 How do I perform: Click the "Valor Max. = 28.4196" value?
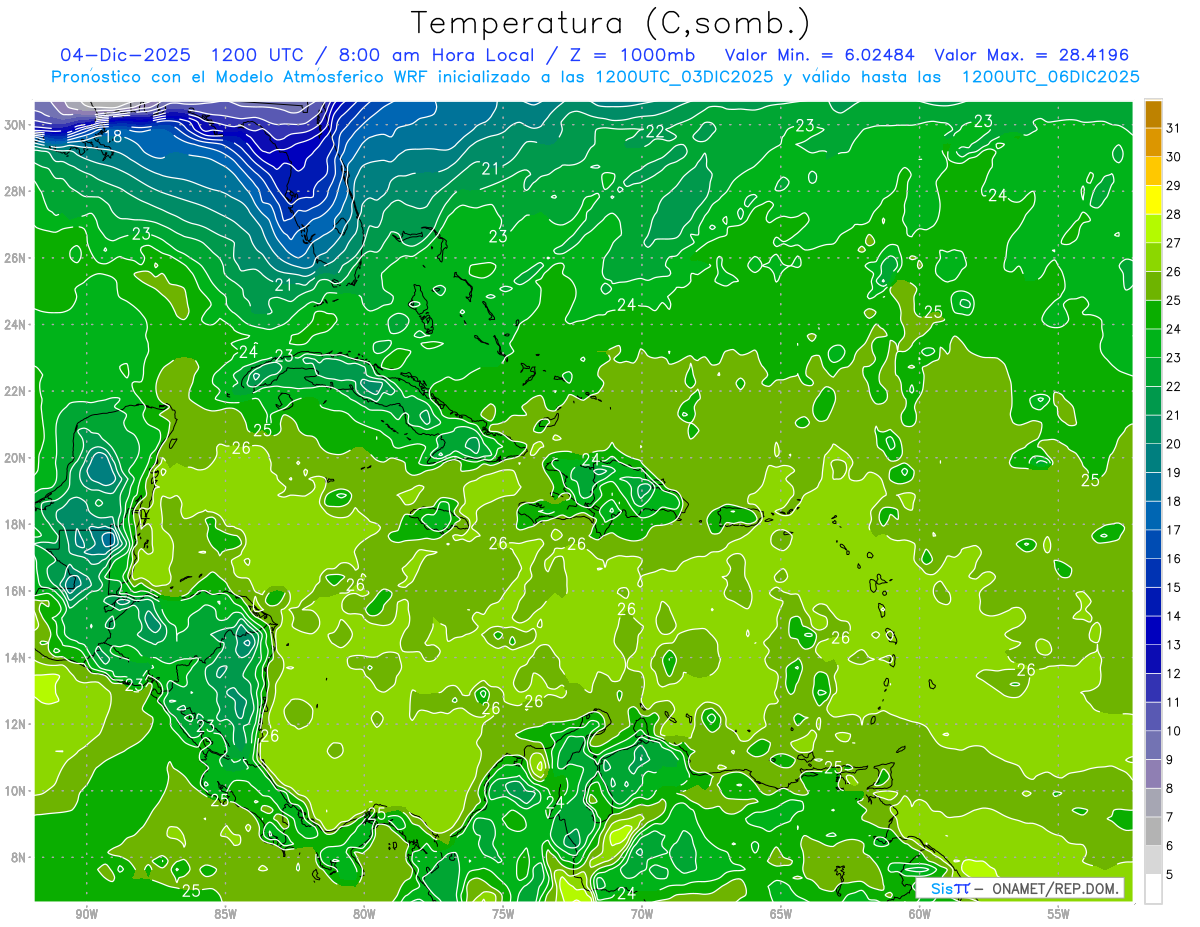click(1030, 55)
